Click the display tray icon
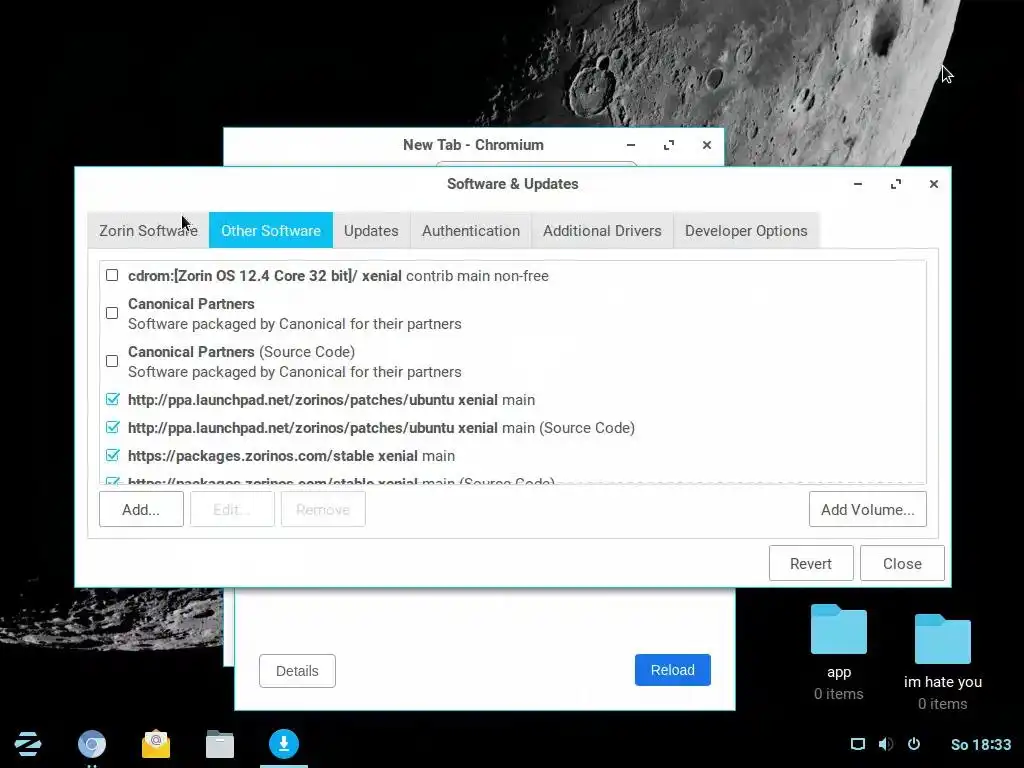Viewport: 1024px width, 768px height. (x=857, y=744)
